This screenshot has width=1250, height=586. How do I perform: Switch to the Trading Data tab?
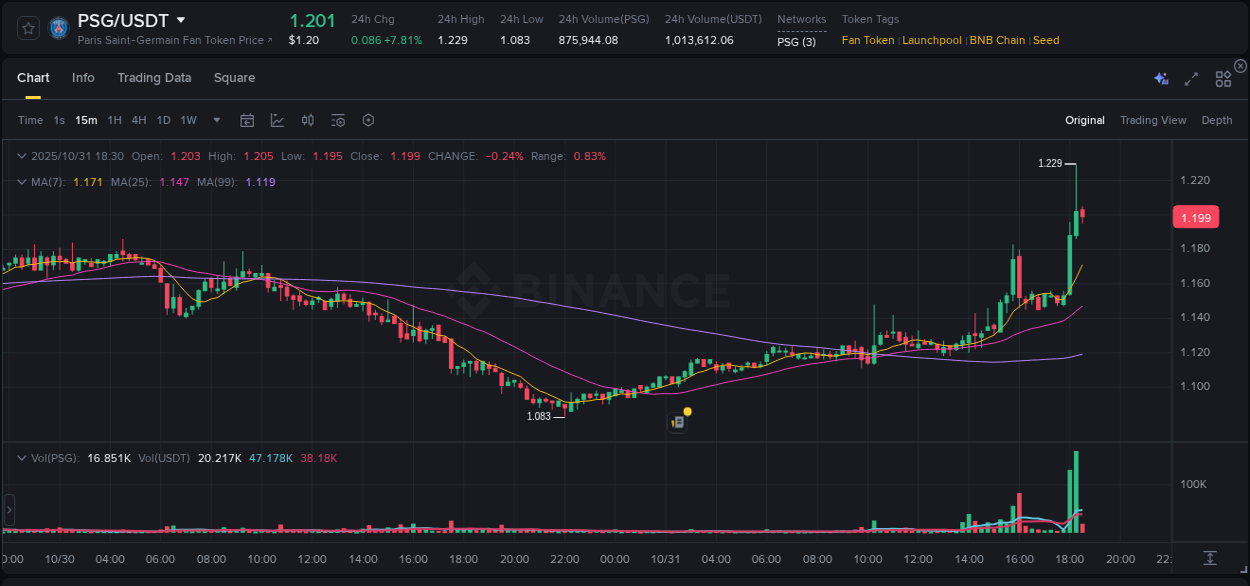point(154,78)
